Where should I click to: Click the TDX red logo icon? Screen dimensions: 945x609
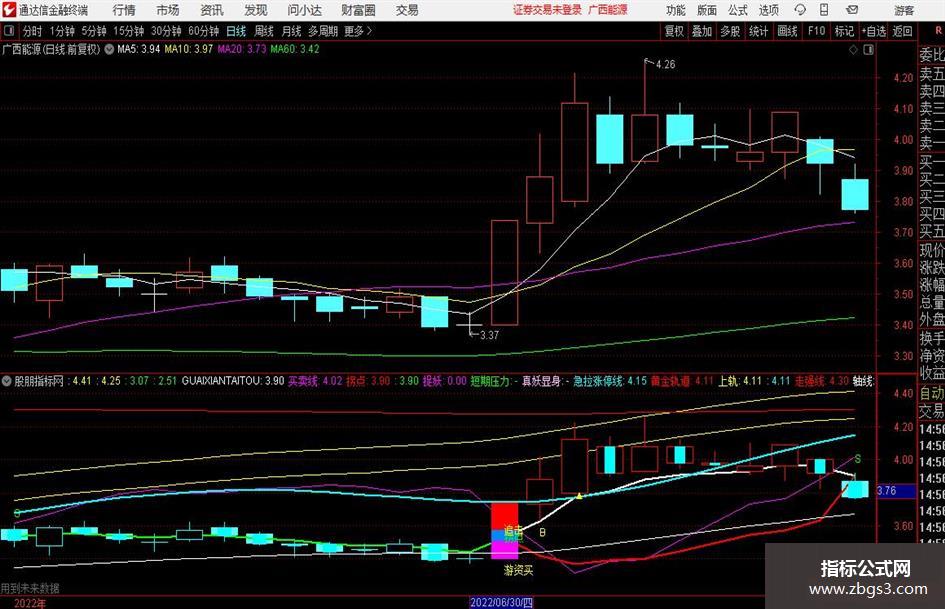[x=8, y=10]
